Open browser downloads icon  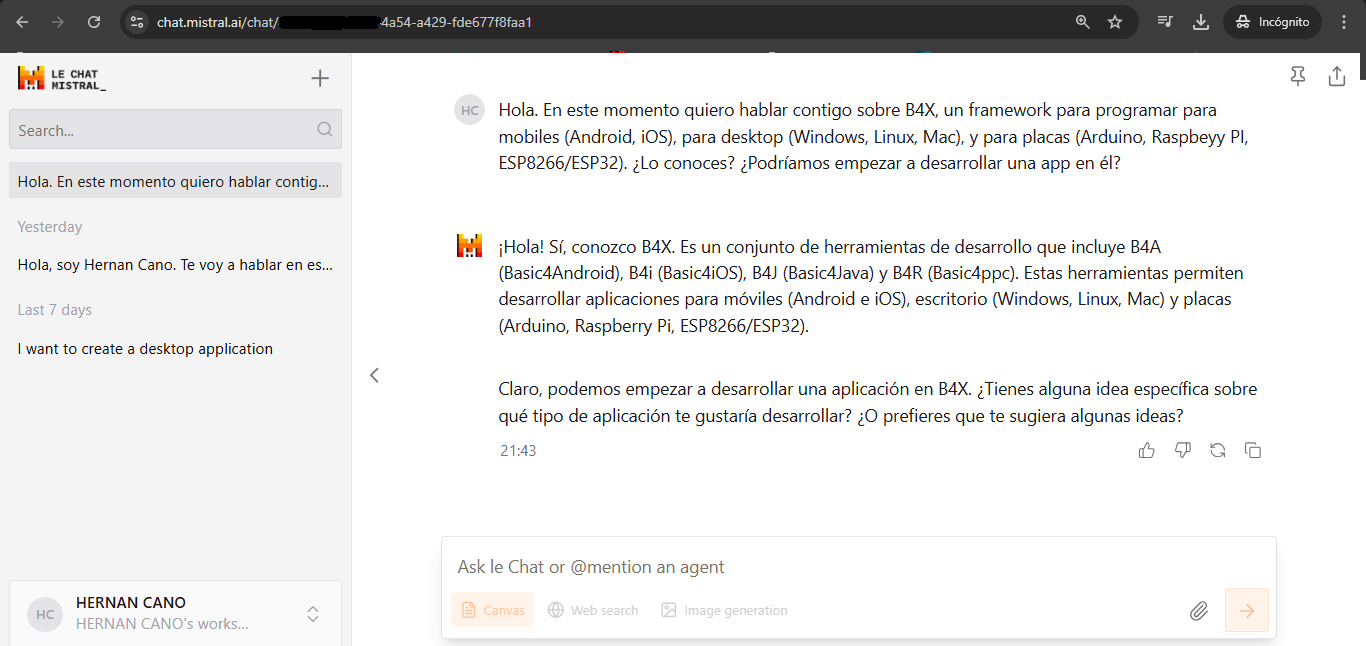1201,22
